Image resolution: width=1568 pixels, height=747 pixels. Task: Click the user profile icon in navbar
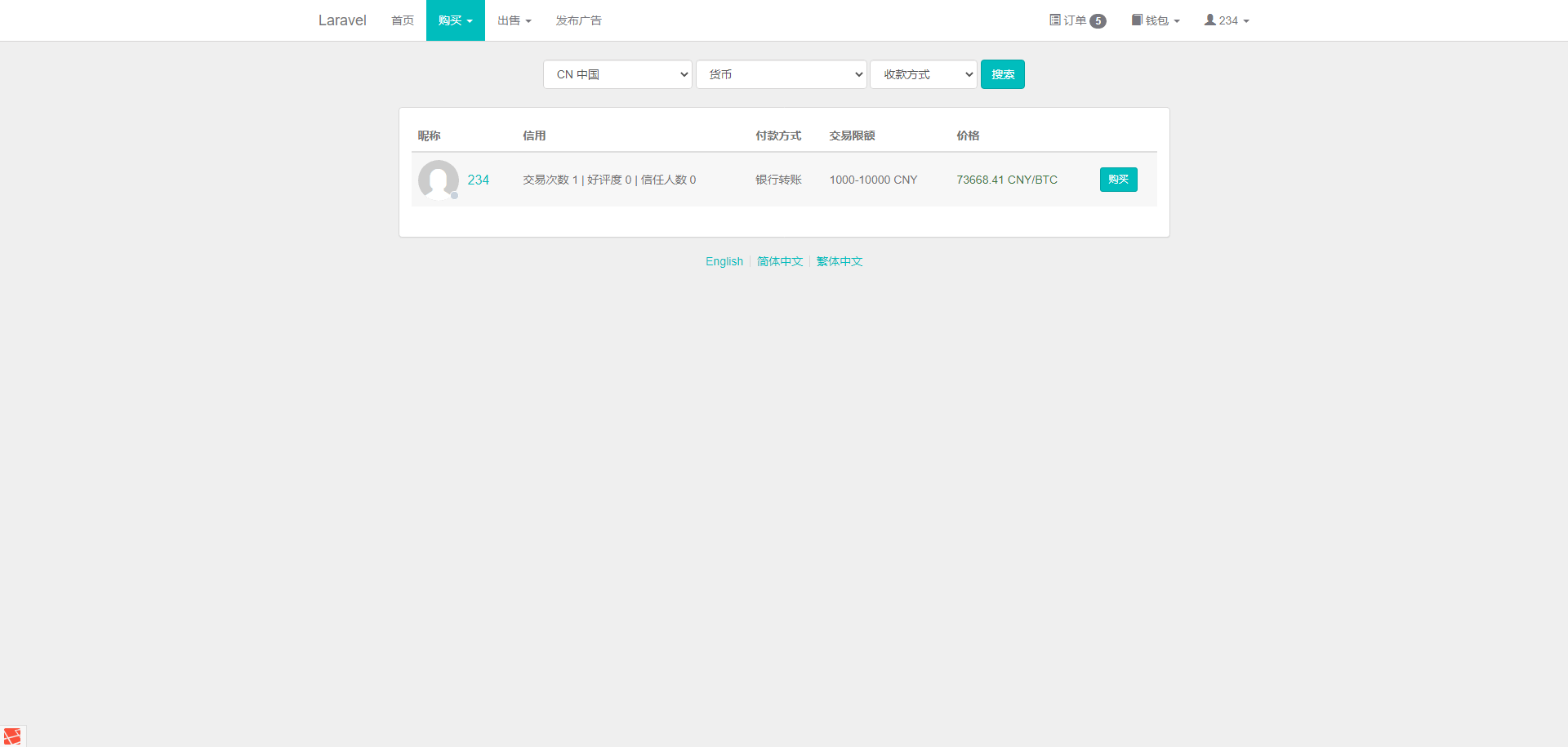click(x=1209, y=20)
